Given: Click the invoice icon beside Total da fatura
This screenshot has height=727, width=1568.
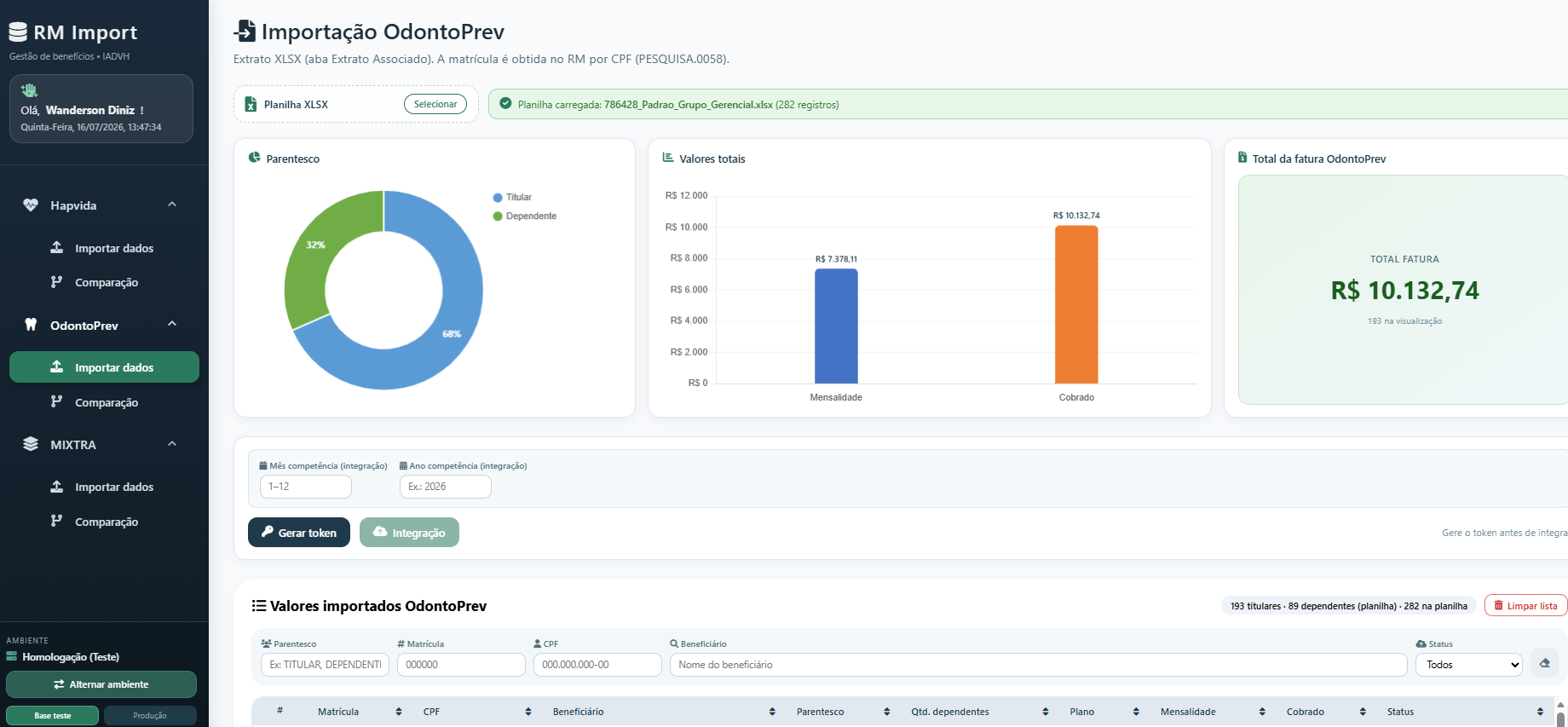Looking at the screenshot, I should click(x=1242, y=158).
